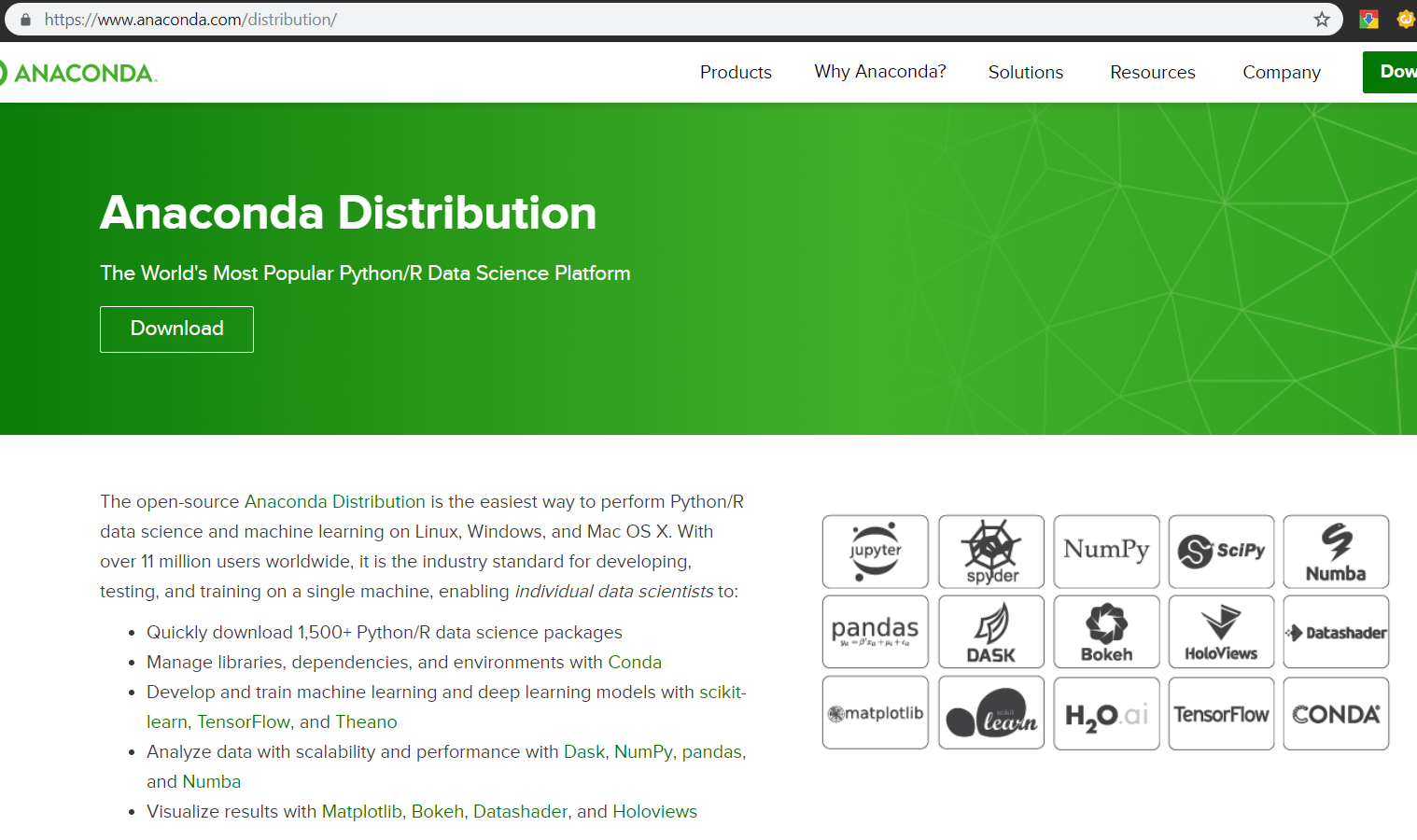Click the NumPy logo tile
Image resolution: width=1417 pixels, height=840 pixels.
1106,552
